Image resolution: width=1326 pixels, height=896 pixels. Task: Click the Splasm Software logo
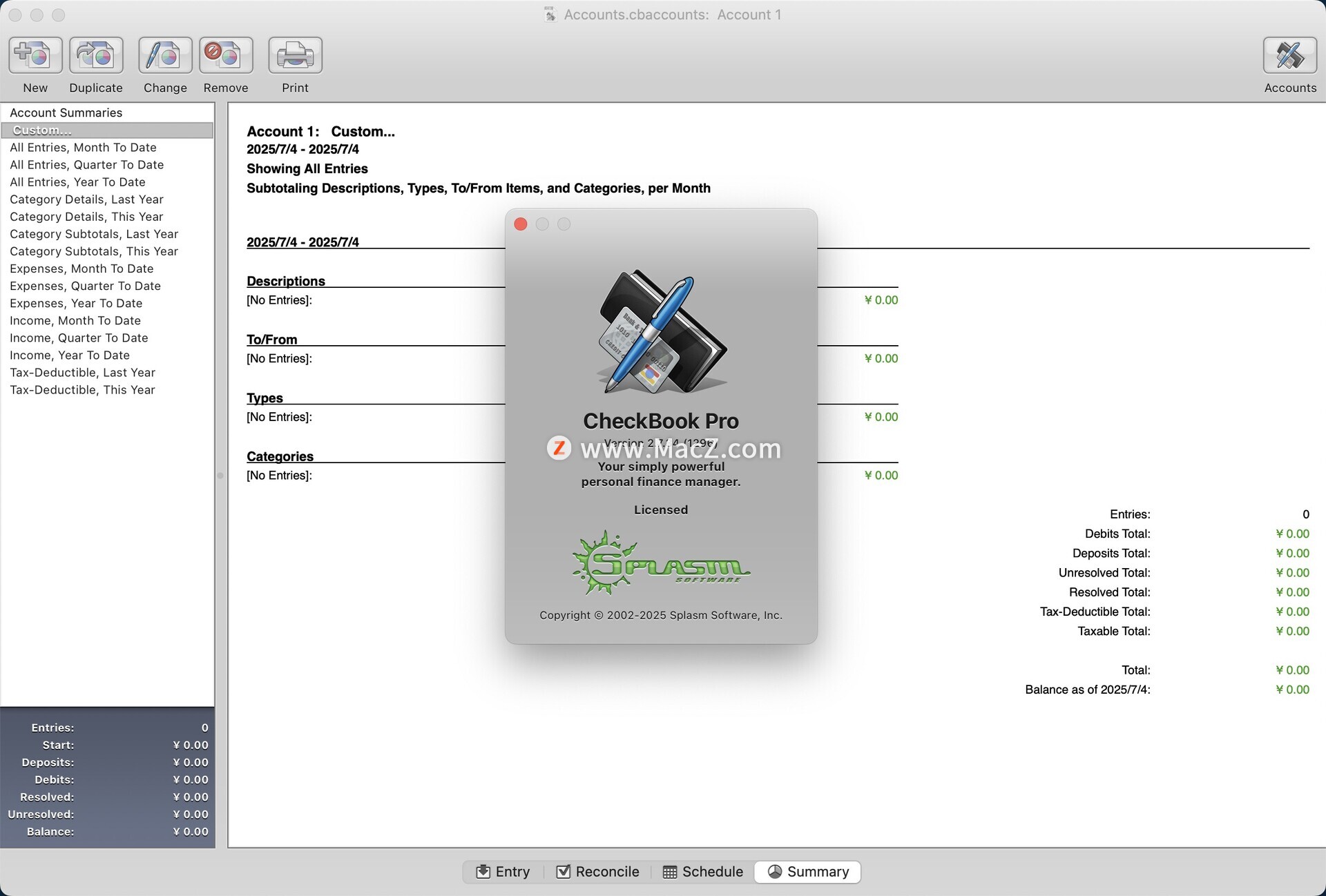coord(661,563)
